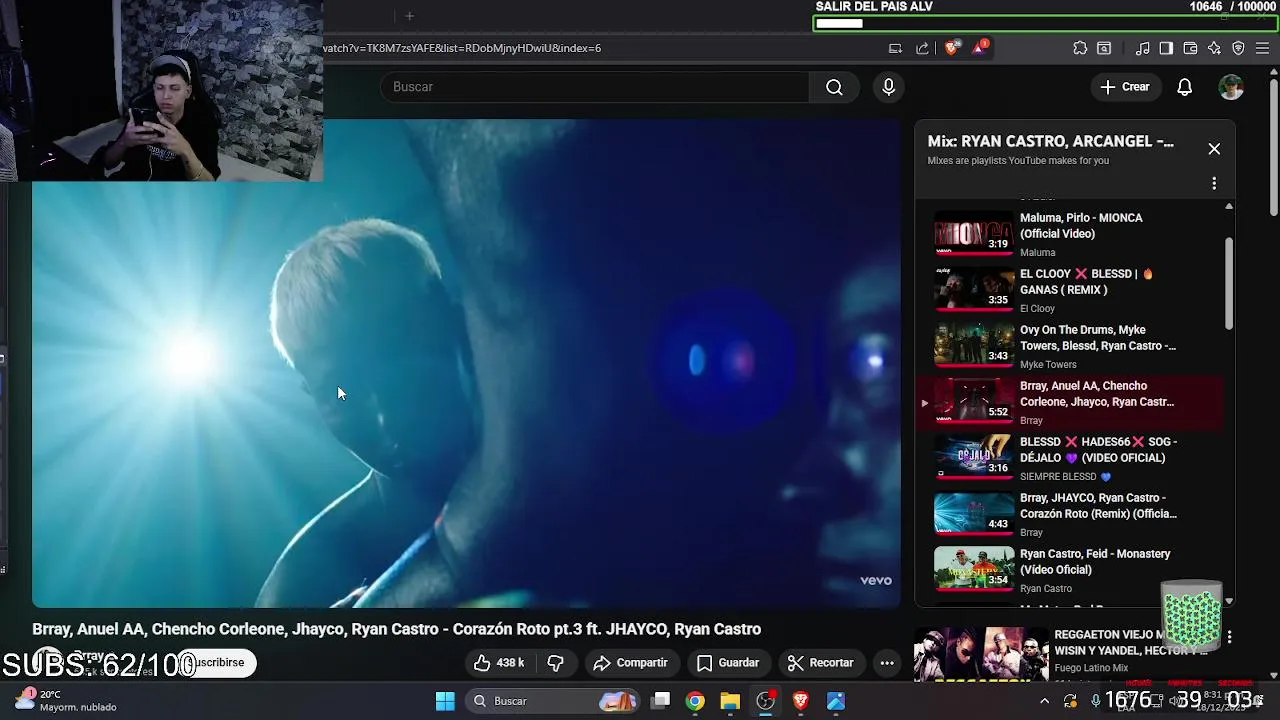Play Maluma, Pirlo - MIONCA from the mix
Screen dimensions: 1280x720
tap(1068, 233)
